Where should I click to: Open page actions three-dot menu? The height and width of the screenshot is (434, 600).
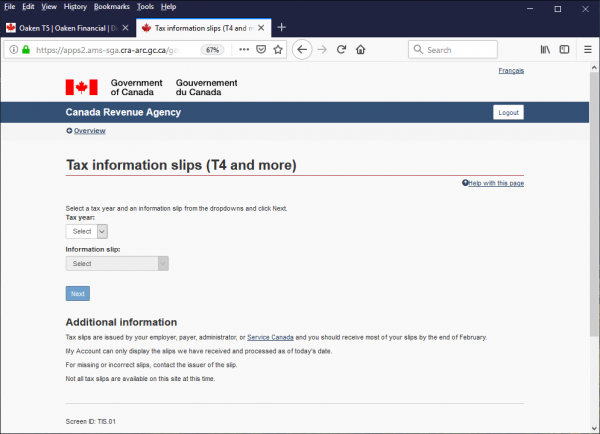[243, 49]
